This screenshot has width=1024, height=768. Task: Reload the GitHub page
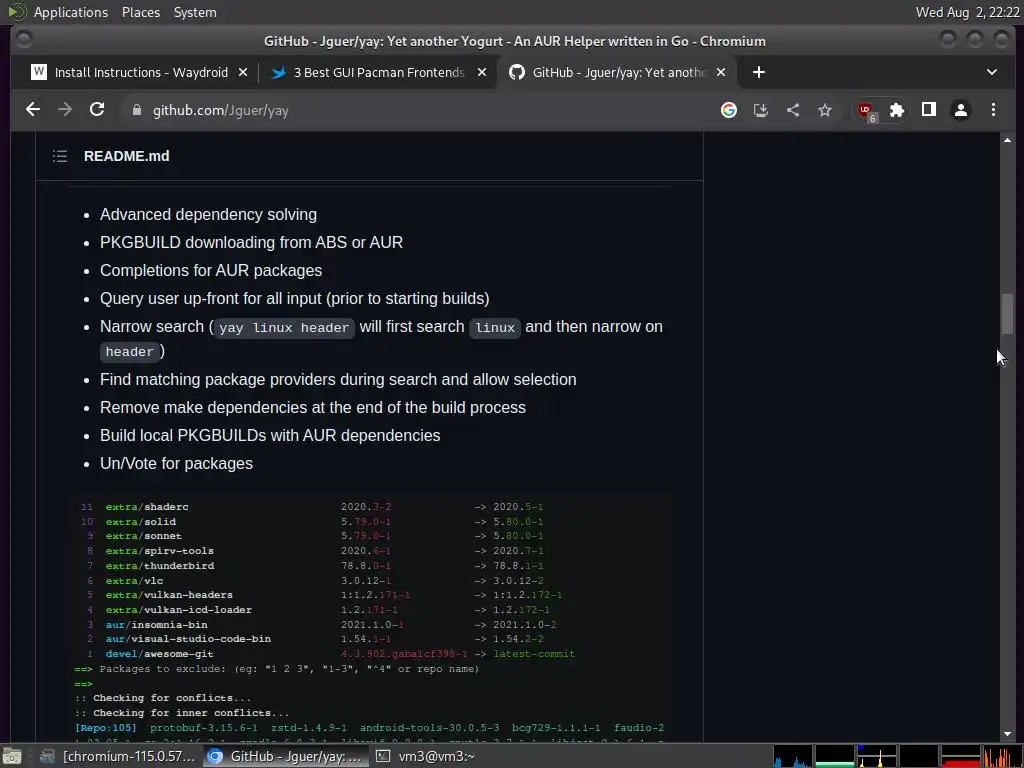click(97, 110)
